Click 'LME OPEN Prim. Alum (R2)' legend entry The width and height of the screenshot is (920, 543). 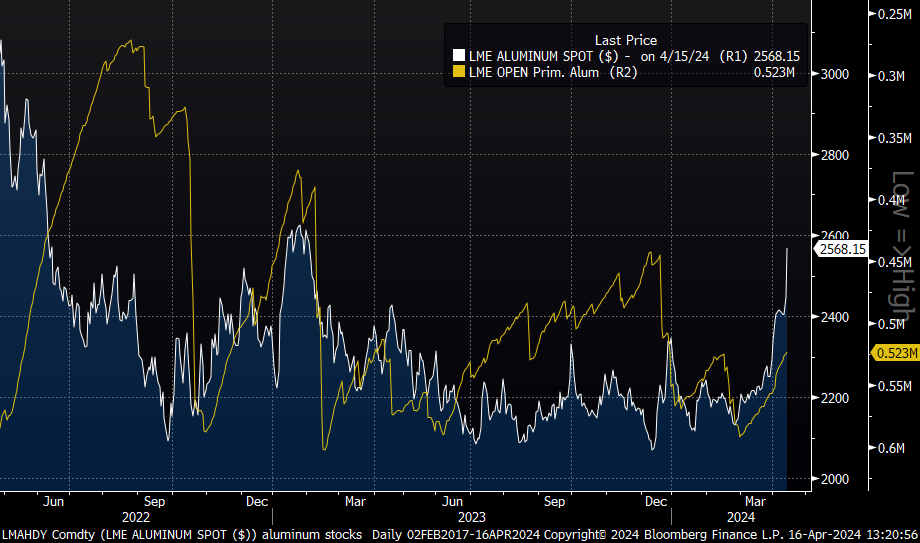pyautogui.click(x=553, y=72)
